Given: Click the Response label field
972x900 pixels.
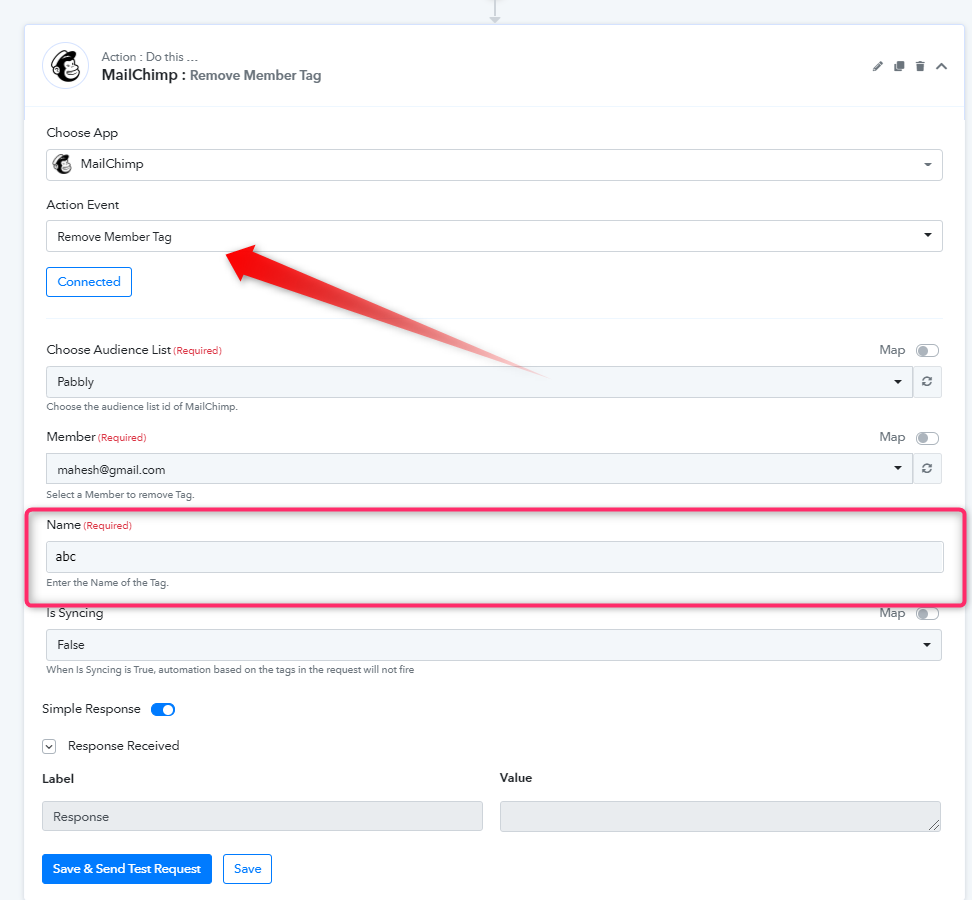Looking at the screenshot, I should 262,816.
